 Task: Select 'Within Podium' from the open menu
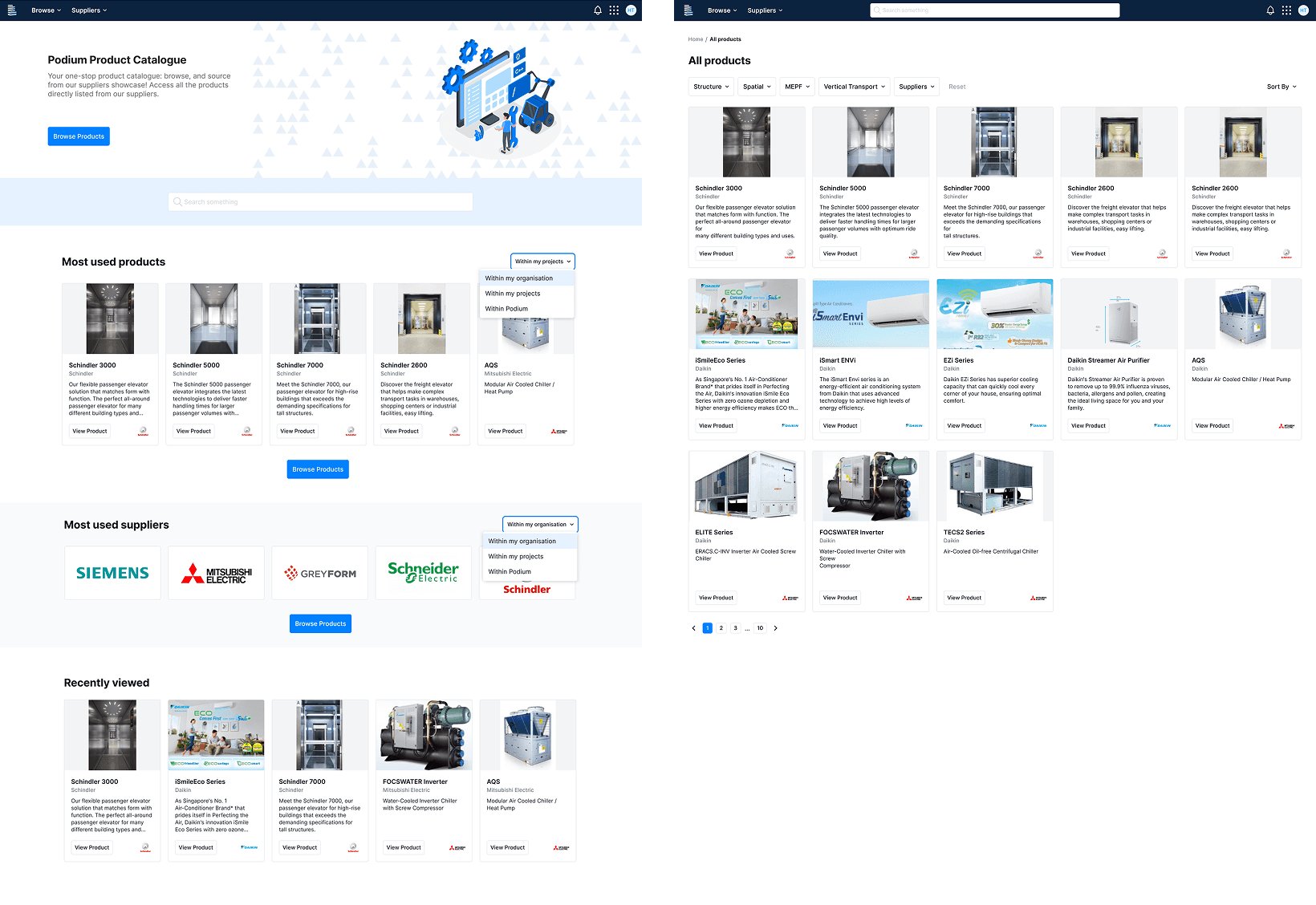click(505, 309)
